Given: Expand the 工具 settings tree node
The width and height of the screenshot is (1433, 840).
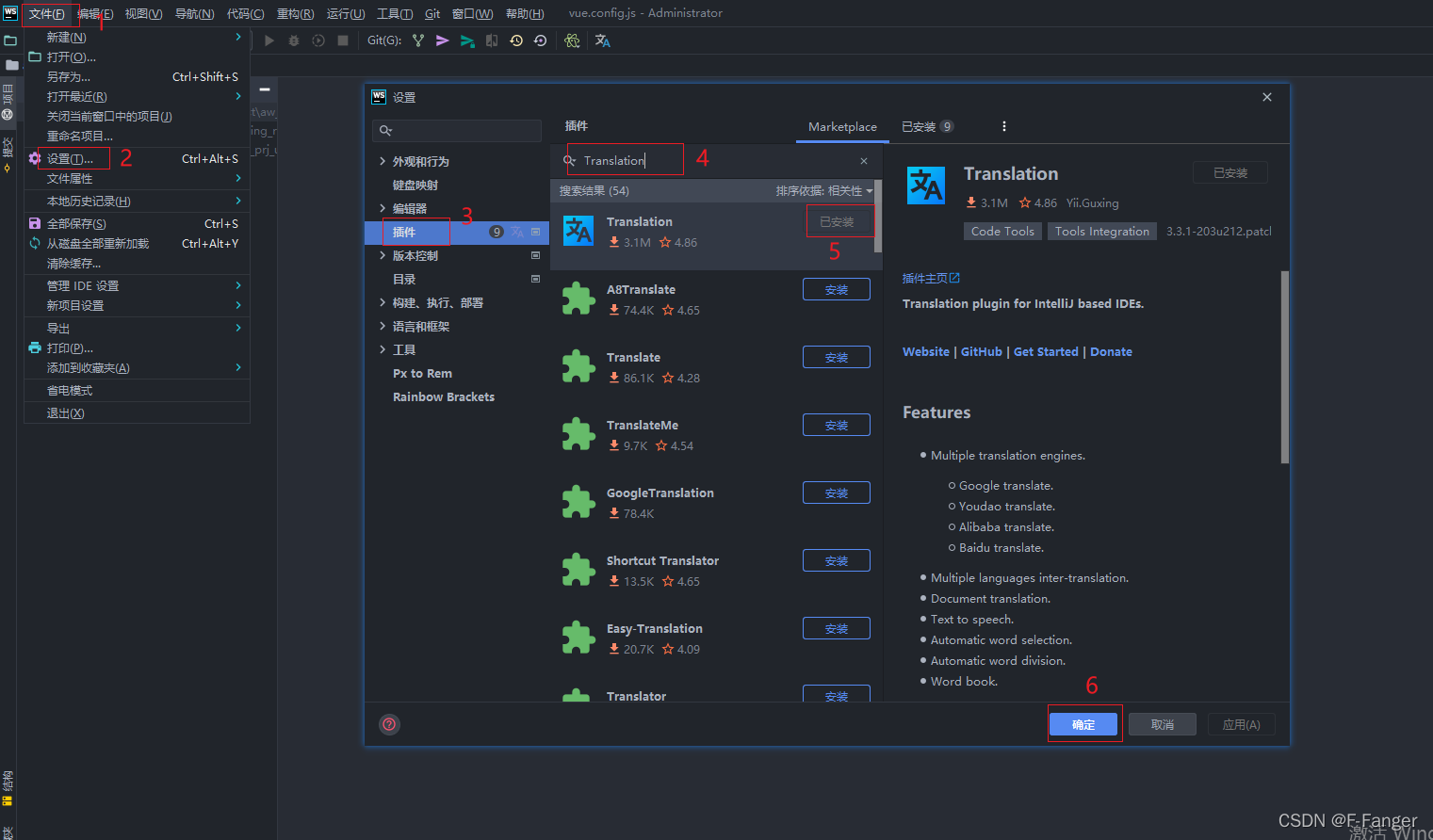Looking at the screenshot, I should point(383,349).
